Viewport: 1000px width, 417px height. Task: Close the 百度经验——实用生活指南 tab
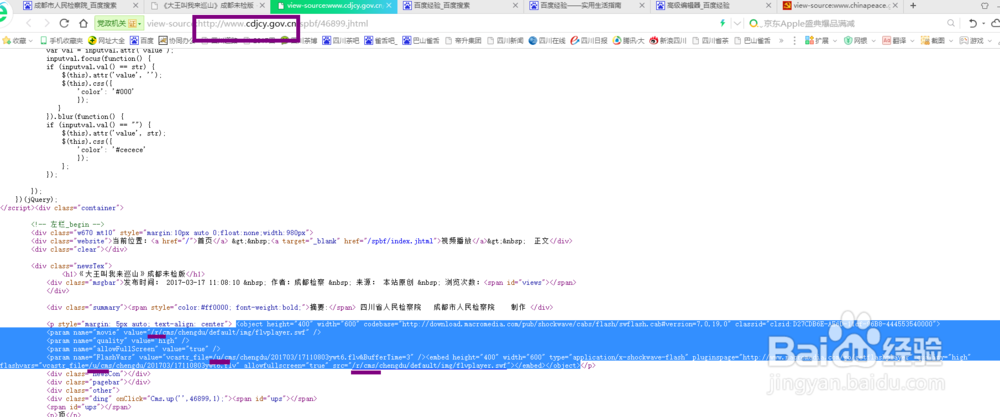tap(644, 6)
